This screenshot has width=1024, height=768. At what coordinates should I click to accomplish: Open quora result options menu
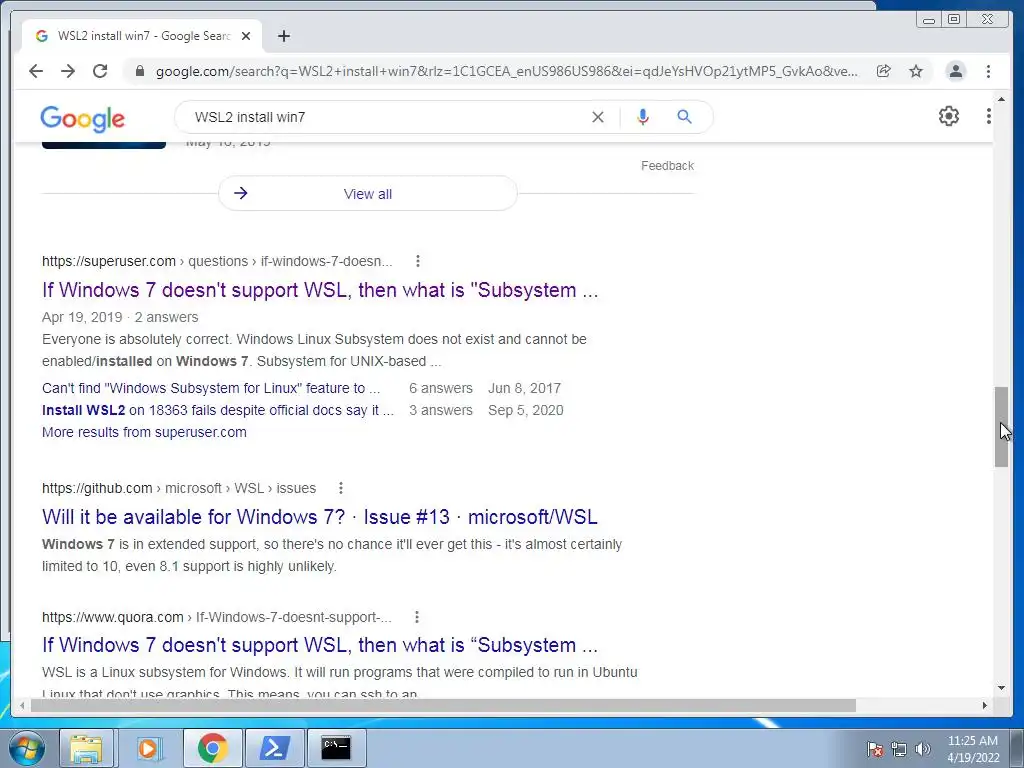tap(417, 617)
